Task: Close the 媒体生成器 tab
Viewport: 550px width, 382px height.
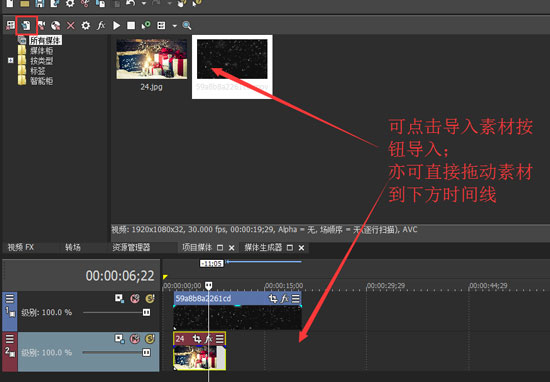Action: (301, 248)
